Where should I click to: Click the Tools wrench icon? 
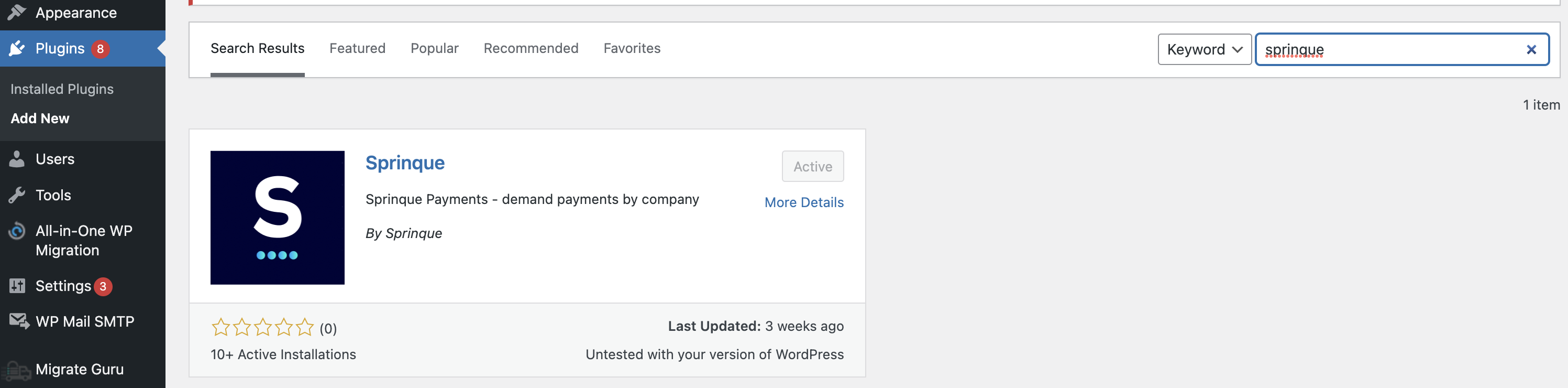tap(17, 195)
